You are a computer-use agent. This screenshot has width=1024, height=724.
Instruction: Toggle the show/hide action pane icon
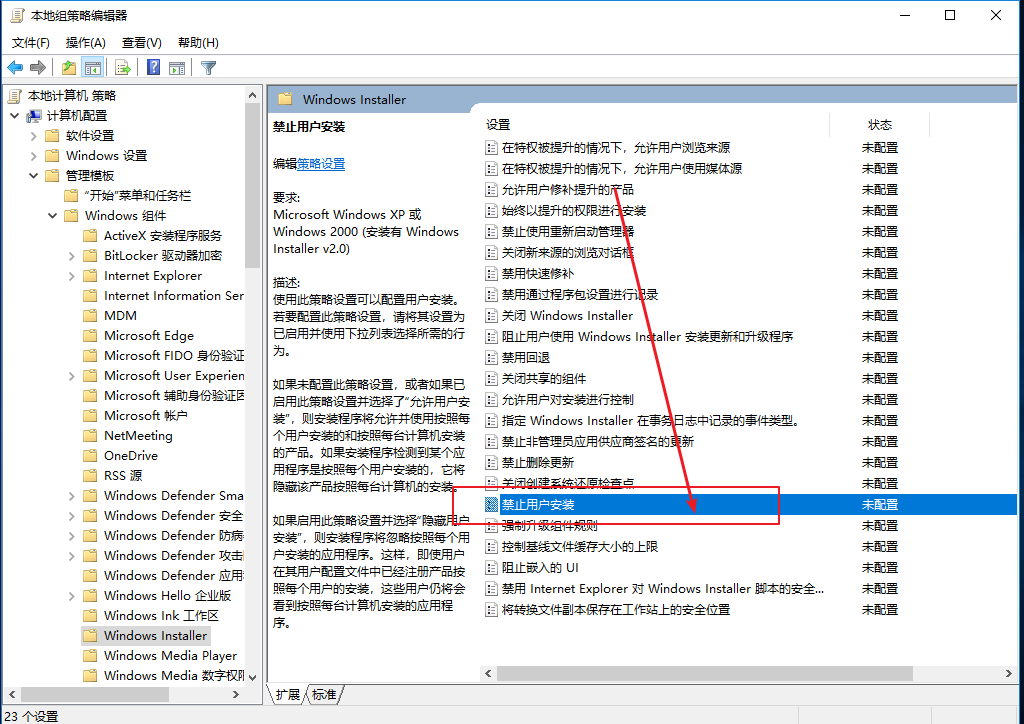(x=177, y=68)
